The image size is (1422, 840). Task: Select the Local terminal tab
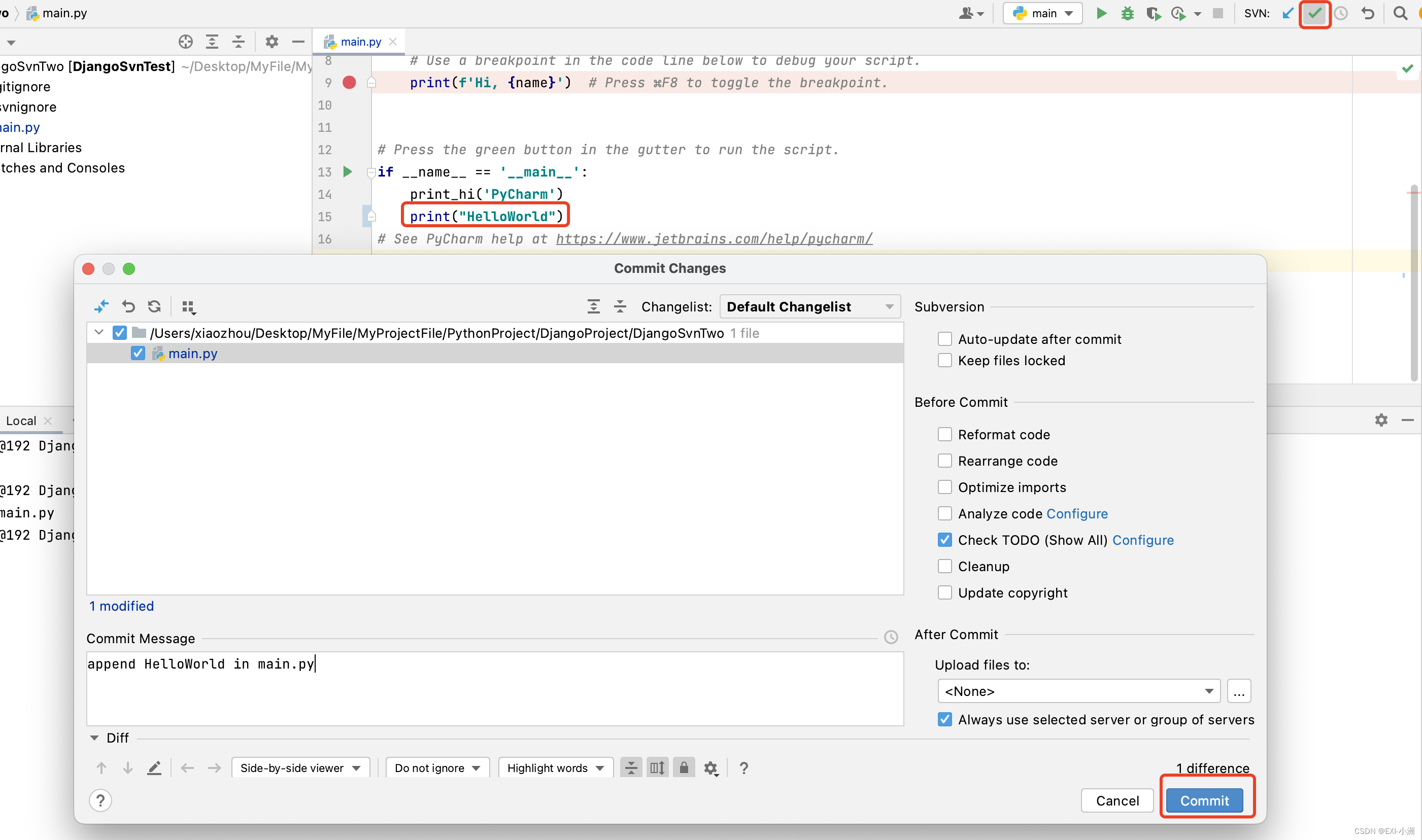pyautogui.click(x=21, y=421)
